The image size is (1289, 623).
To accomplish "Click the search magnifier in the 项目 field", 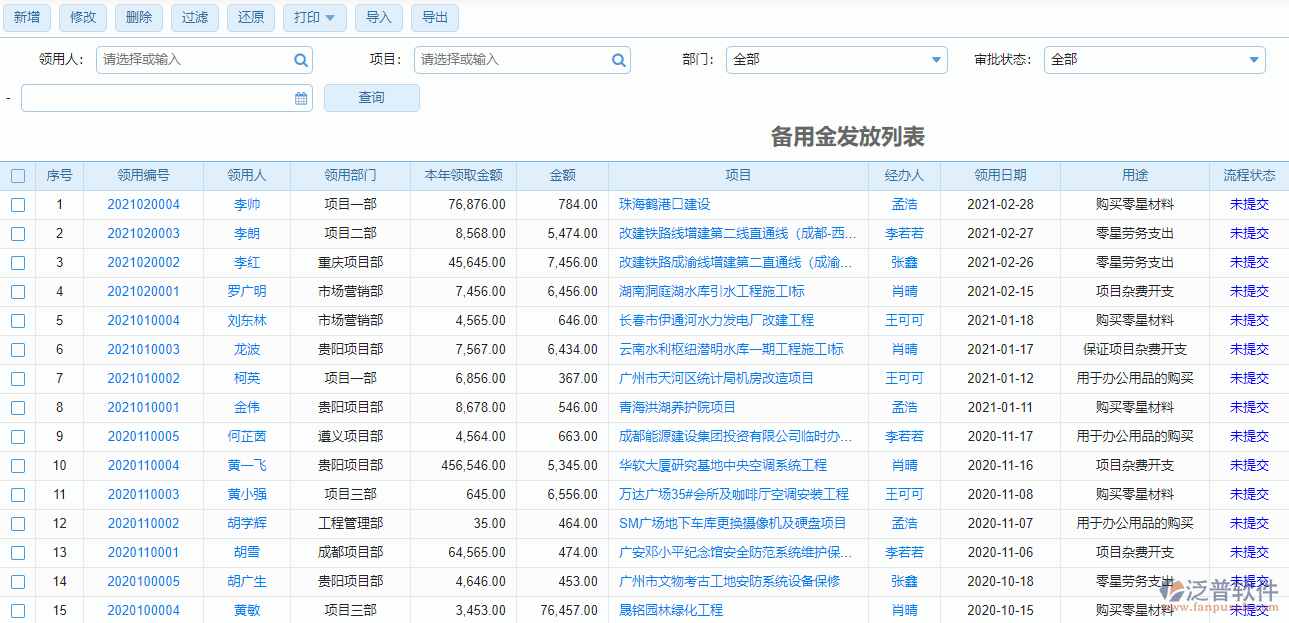I will (x=618, y=60).
